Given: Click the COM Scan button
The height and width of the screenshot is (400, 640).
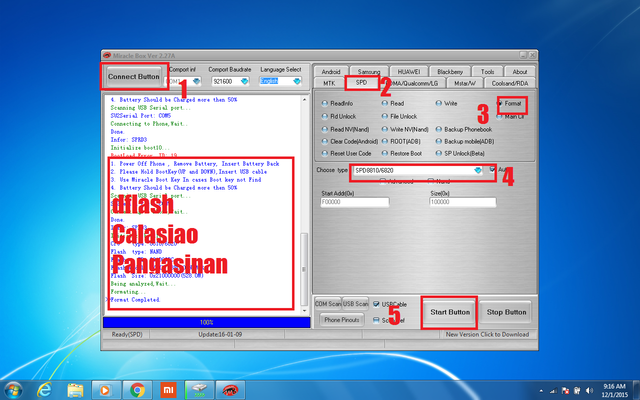Looking at the screenshot, I should [328, 304].
